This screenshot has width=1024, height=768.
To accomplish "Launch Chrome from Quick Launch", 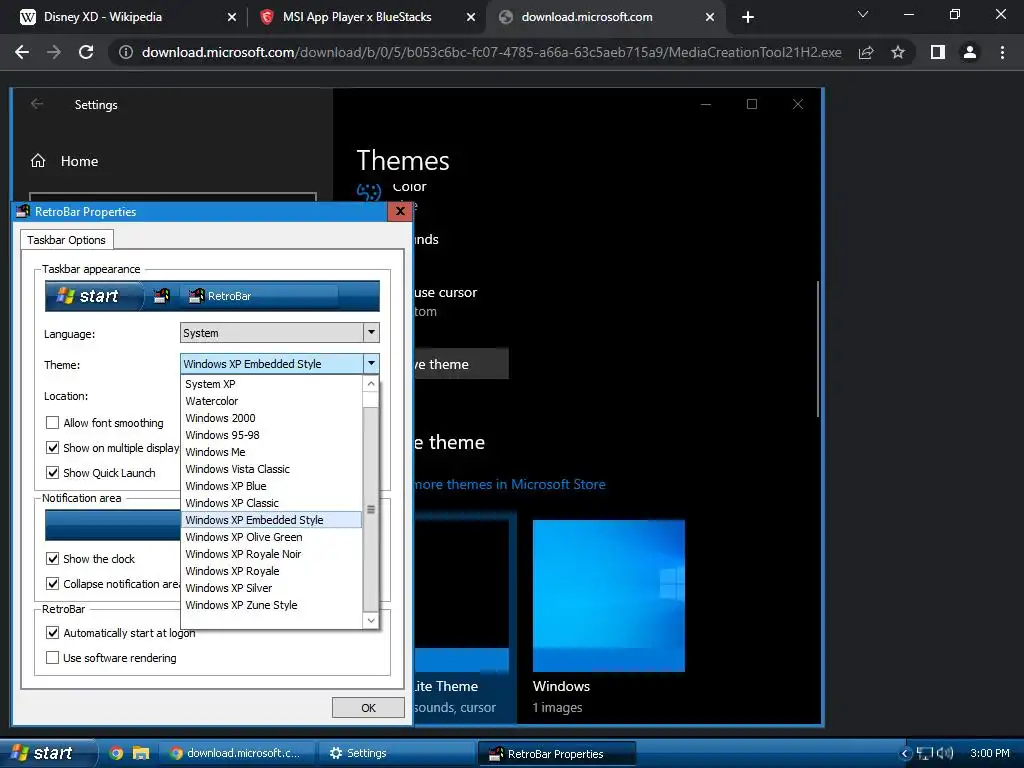I will click(x=116, y=753).
